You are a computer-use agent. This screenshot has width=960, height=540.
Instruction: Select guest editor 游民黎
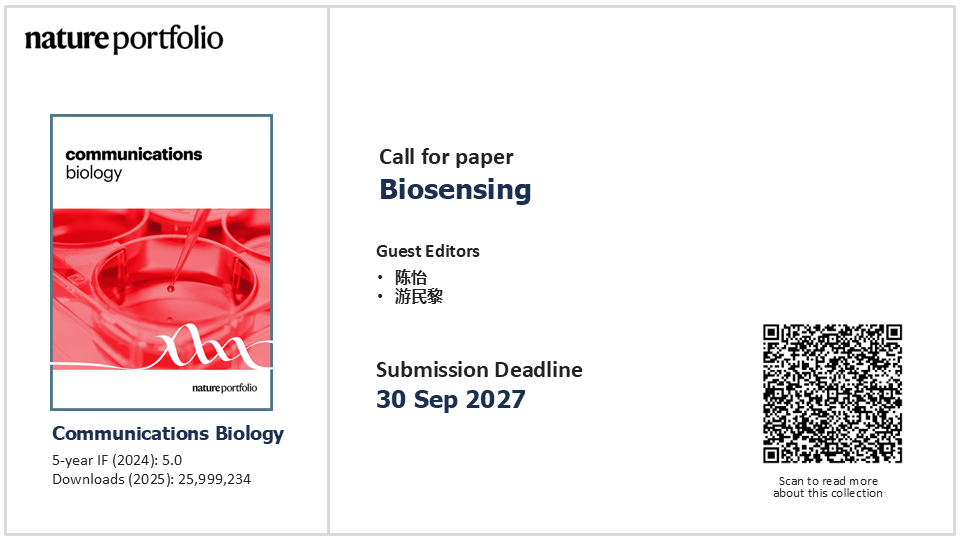pos(419,296)
